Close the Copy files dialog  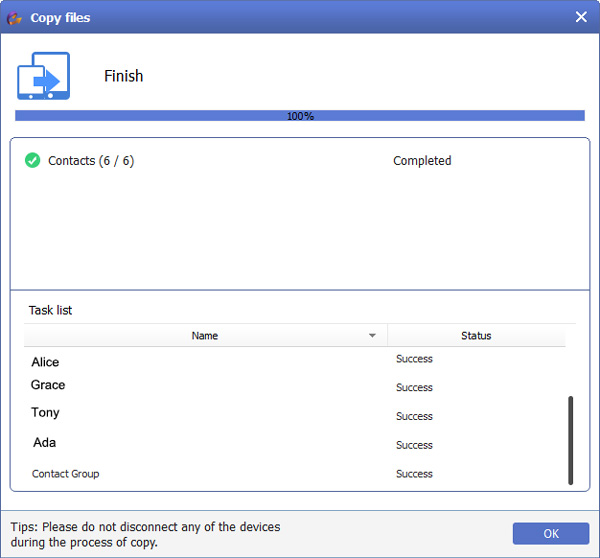[x=581, y=17]
